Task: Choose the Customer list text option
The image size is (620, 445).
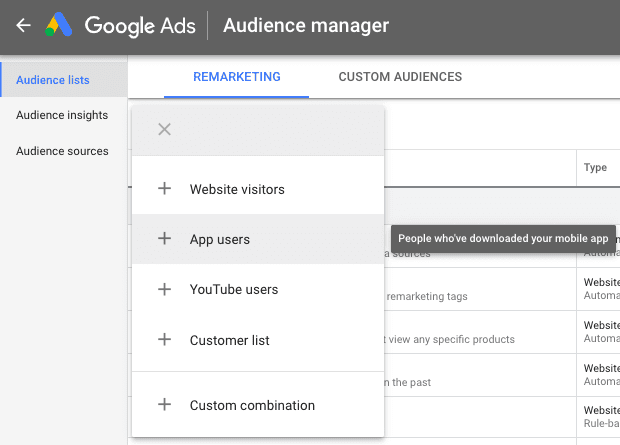Action: pyautogui.click(x=230, y=340)
